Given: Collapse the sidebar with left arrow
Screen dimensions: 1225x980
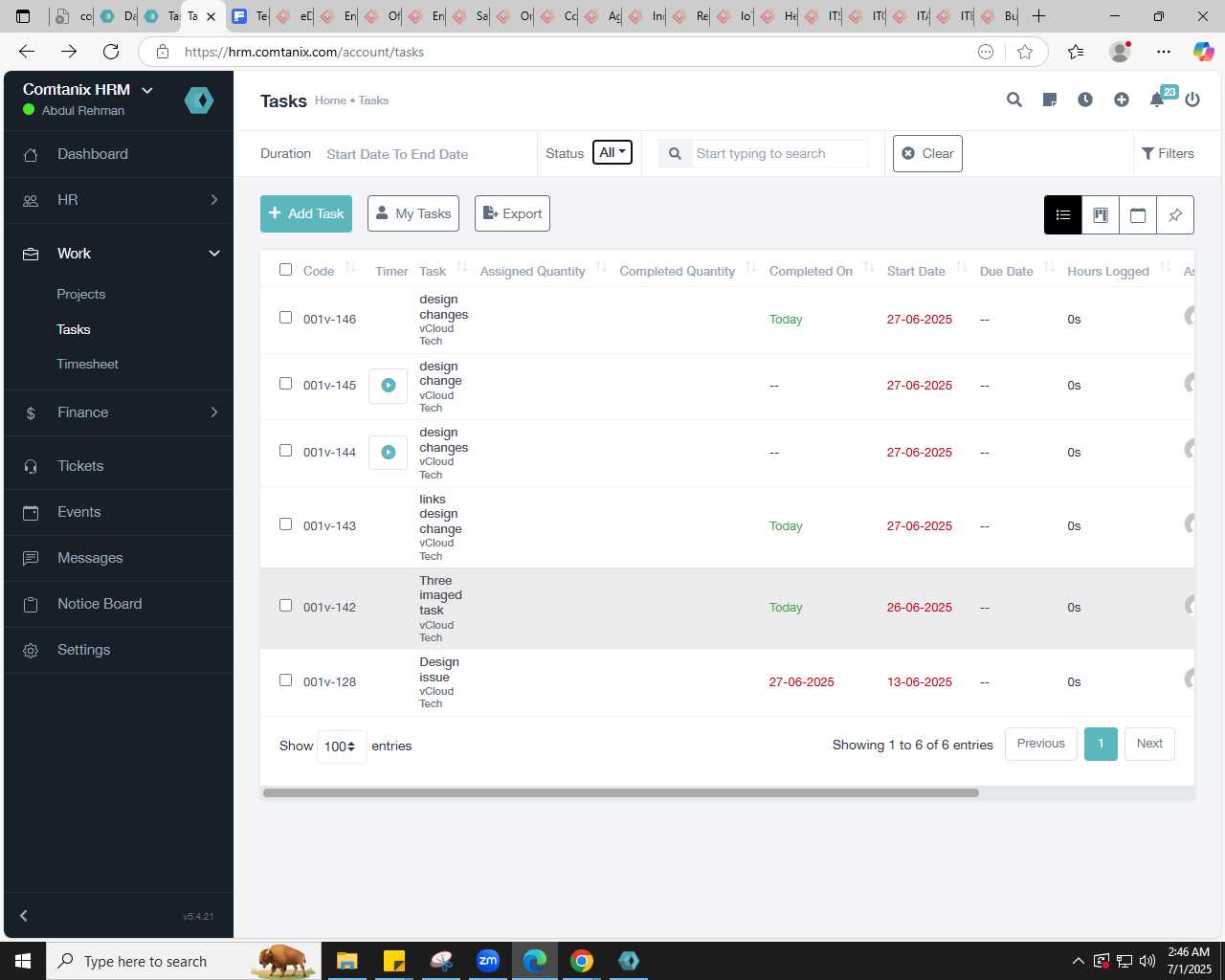Looking at the screenshot, I should coord(24,916).
